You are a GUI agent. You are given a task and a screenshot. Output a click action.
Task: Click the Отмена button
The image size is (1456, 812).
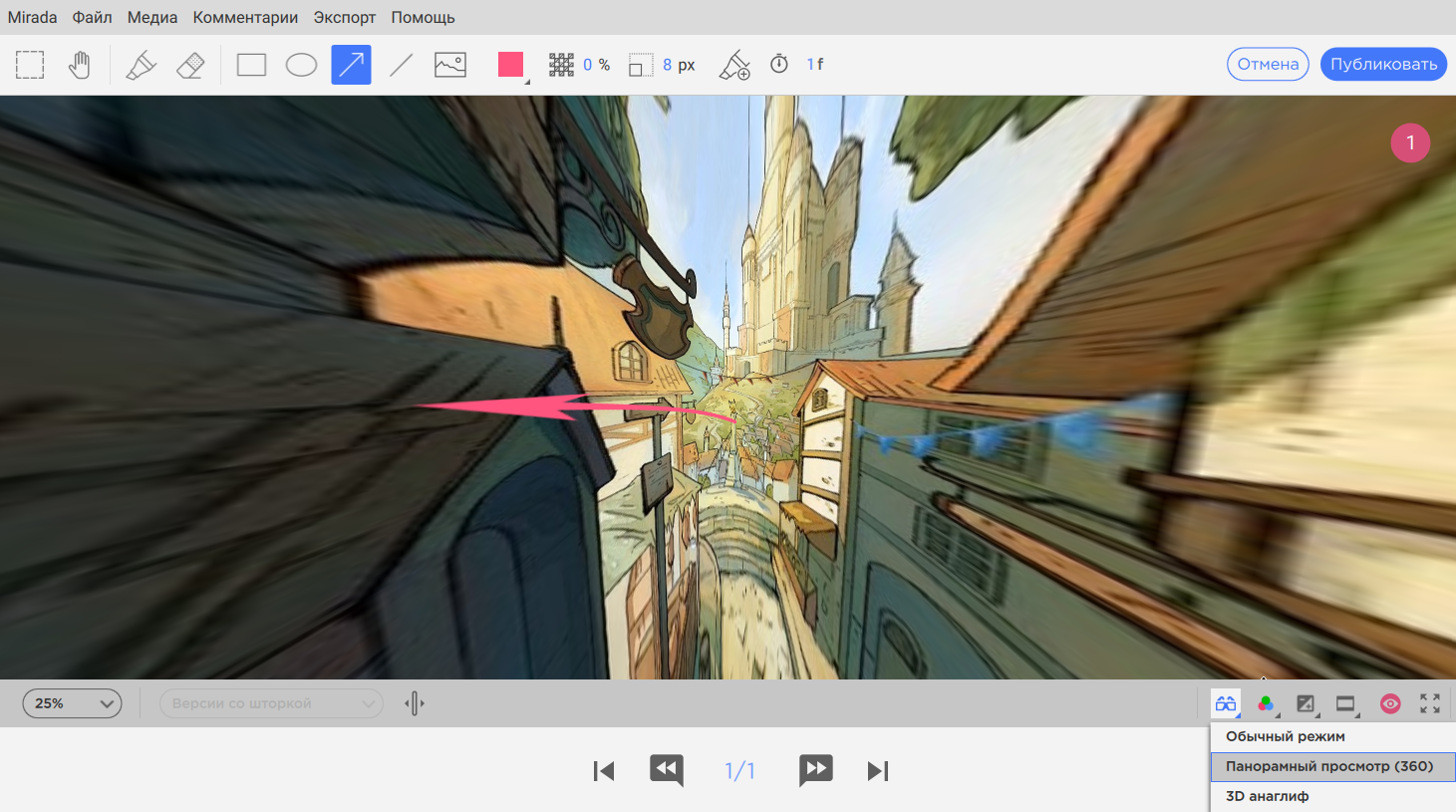[x=1268, y=64]
